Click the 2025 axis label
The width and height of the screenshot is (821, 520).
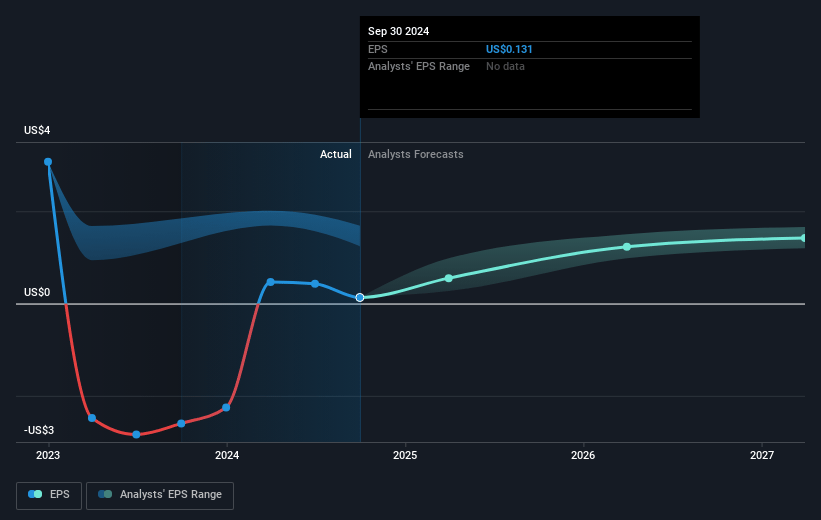(x=405, y=455)
